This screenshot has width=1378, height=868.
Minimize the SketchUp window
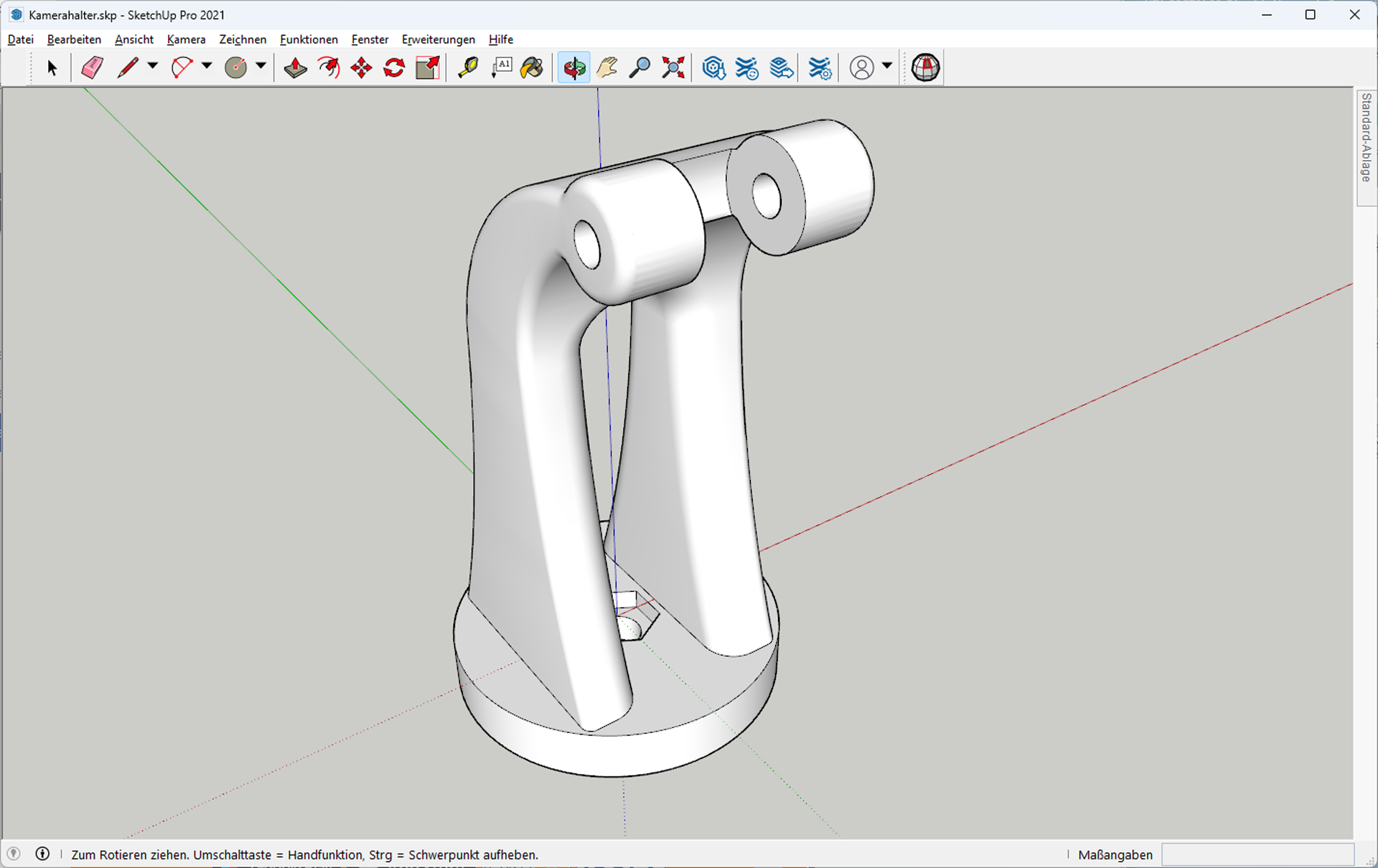pyautogui.click(x=1267, y=14)
